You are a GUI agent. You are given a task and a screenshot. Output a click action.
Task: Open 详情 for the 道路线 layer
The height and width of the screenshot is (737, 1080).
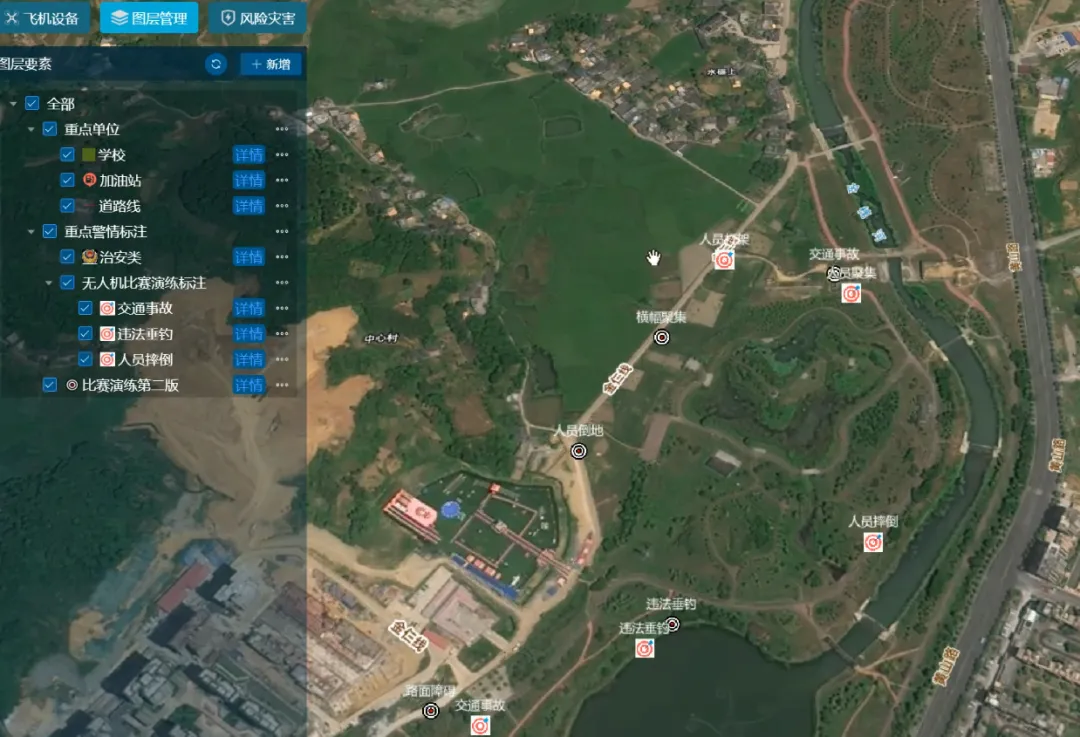point(248,206)
